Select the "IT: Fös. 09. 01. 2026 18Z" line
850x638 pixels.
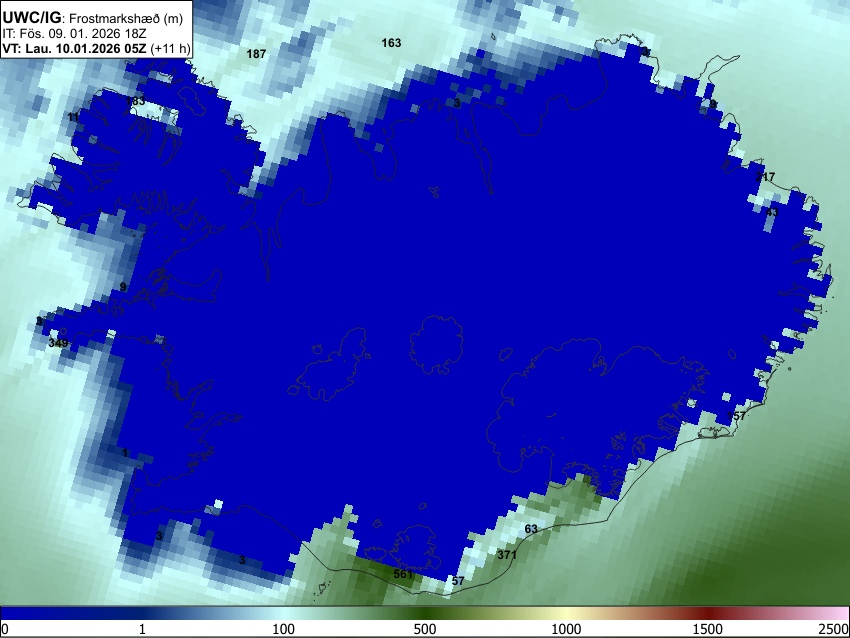point(74,34)
